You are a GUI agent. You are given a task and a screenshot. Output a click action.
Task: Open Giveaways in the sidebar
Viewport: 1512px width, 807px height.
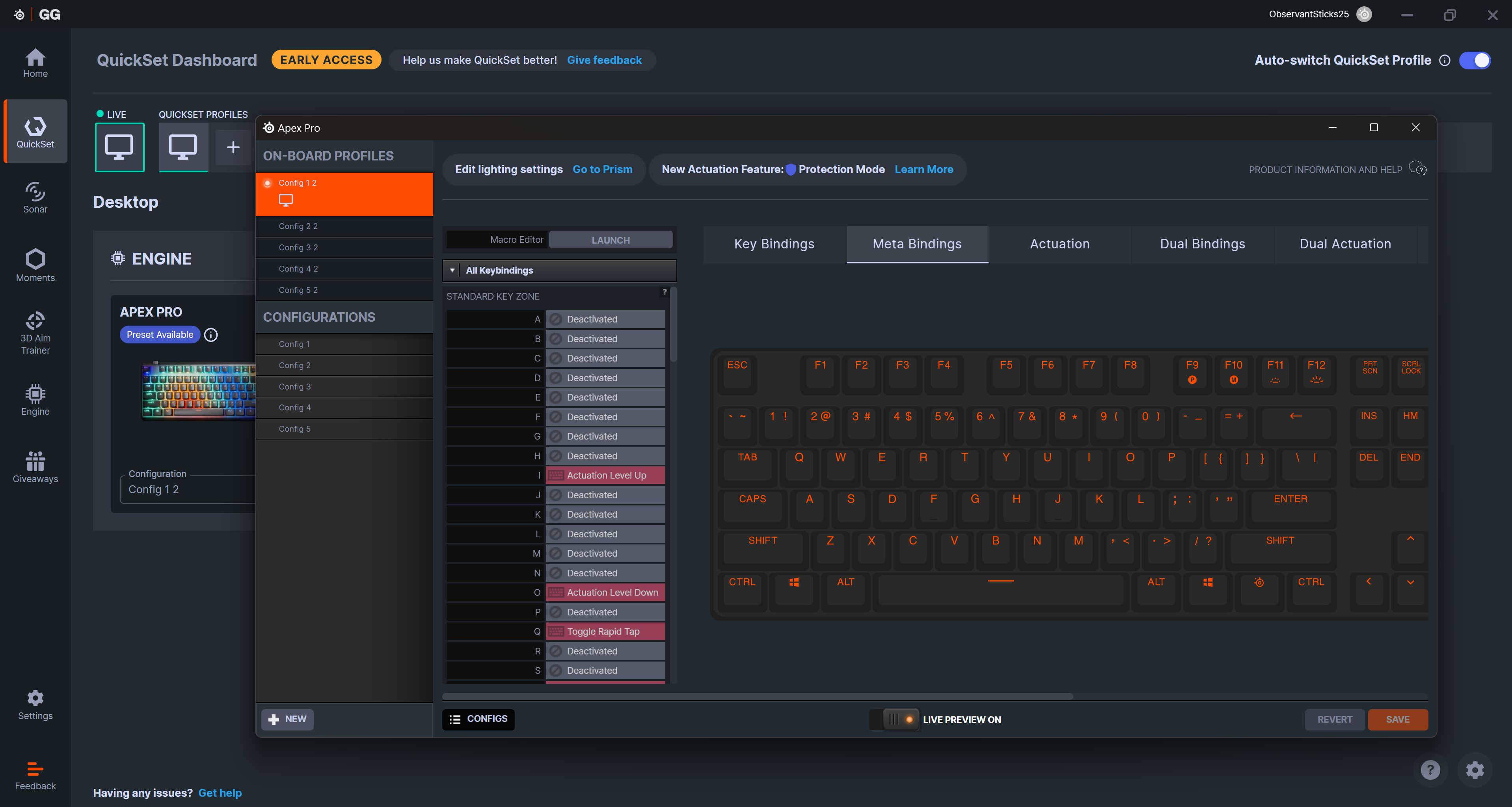[x=35, y=468]
